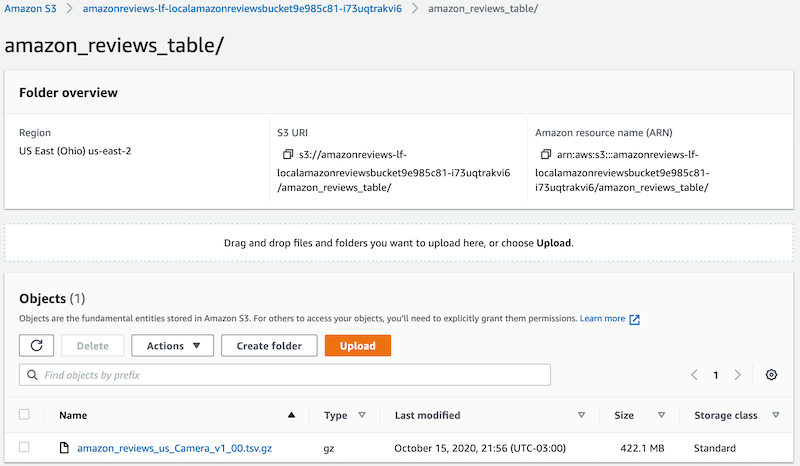Open Type column sort dropdown
800x466 pixels.
coord(362,415)
